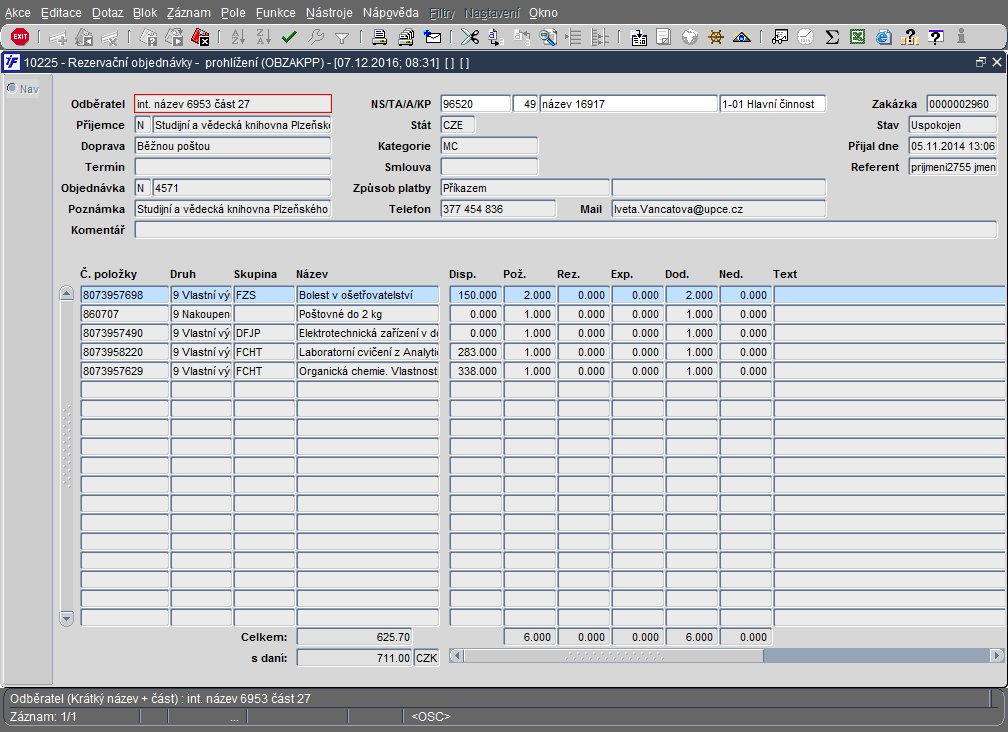Click the magnifier search document icon

[548, 37]
